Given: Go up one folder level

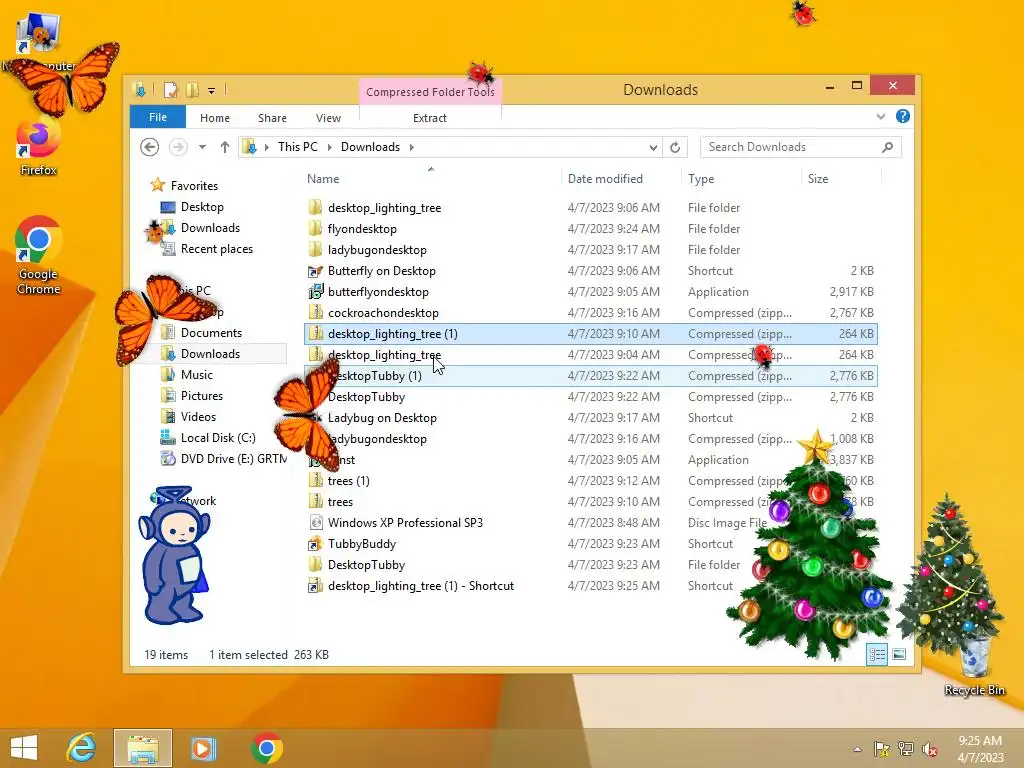Looking at the screenshot, I should pos(225,147).
